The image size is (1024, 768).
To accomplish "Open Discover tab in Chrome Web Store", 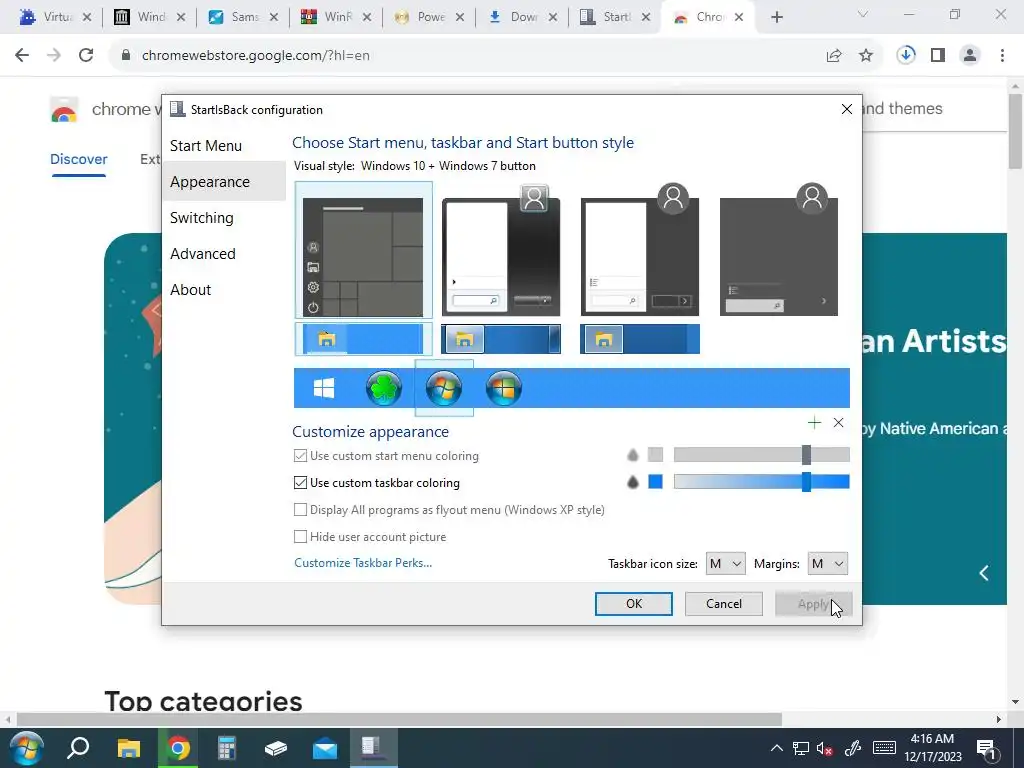I will click(x=78, y=159).
